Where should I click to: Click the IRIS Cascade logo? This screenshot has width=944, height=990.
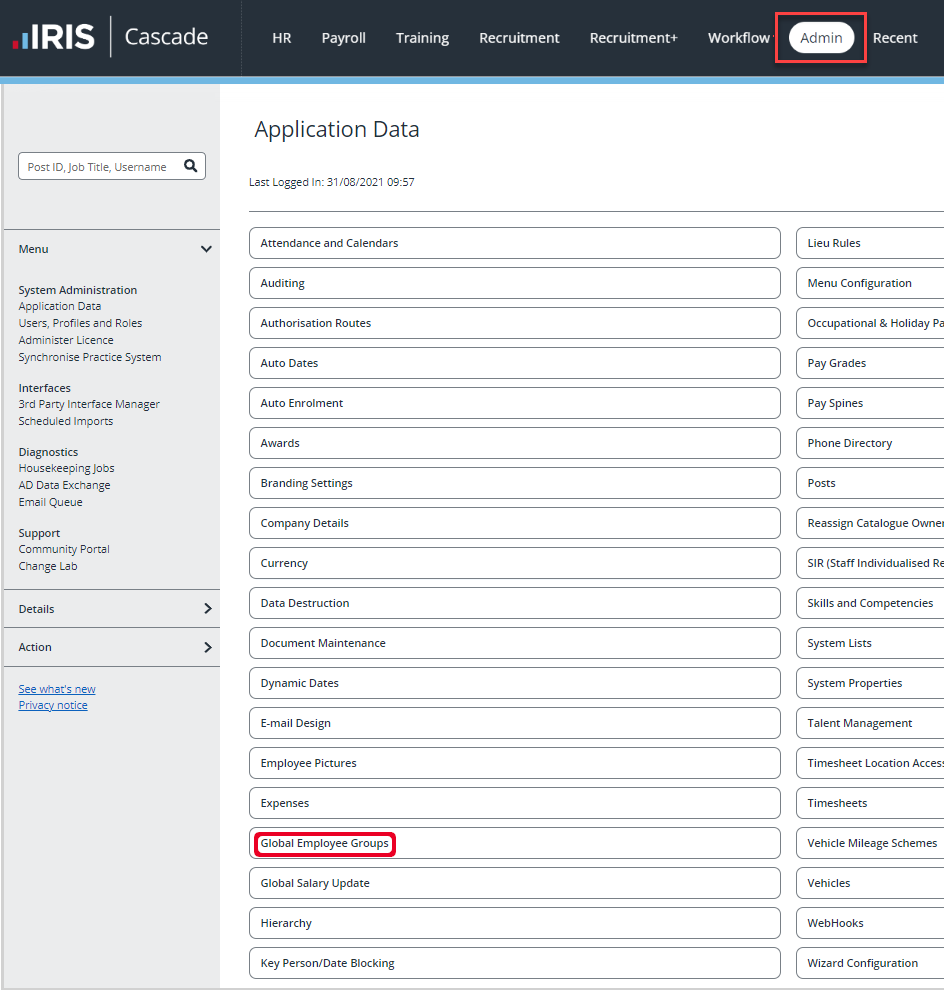[111, 37]
